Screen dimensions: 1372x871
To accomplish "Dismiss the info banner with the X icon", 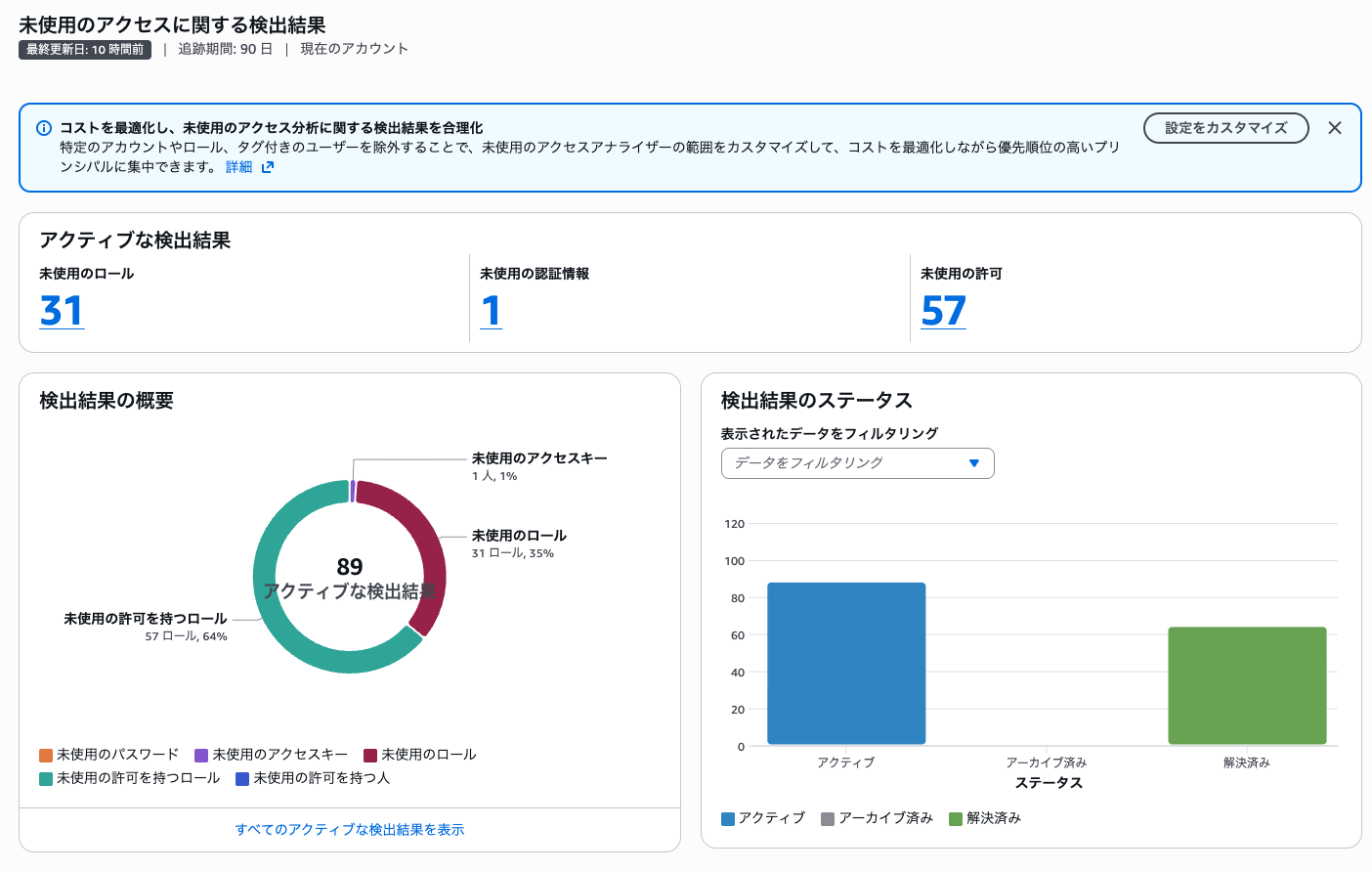I will [1334, 128].
